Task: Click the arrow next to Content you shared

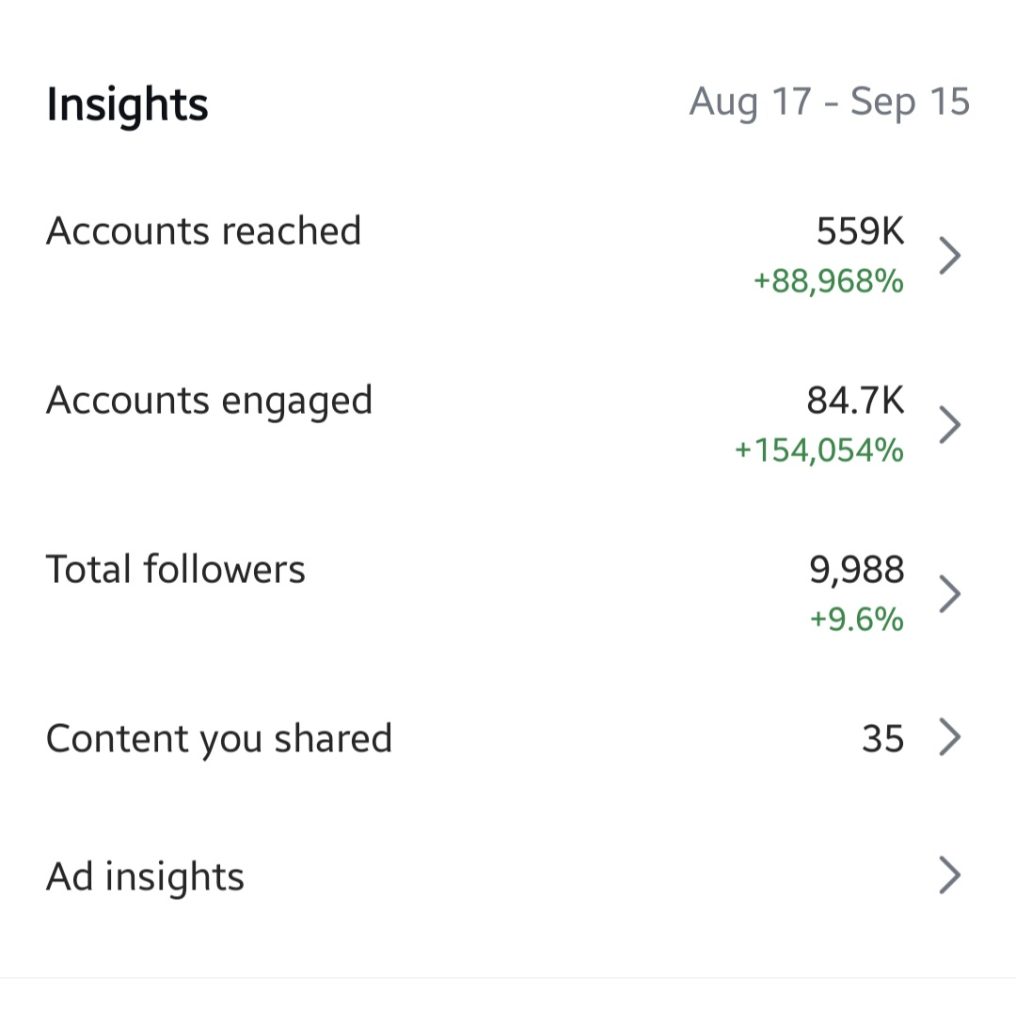Action: click(x=950, y=738)
